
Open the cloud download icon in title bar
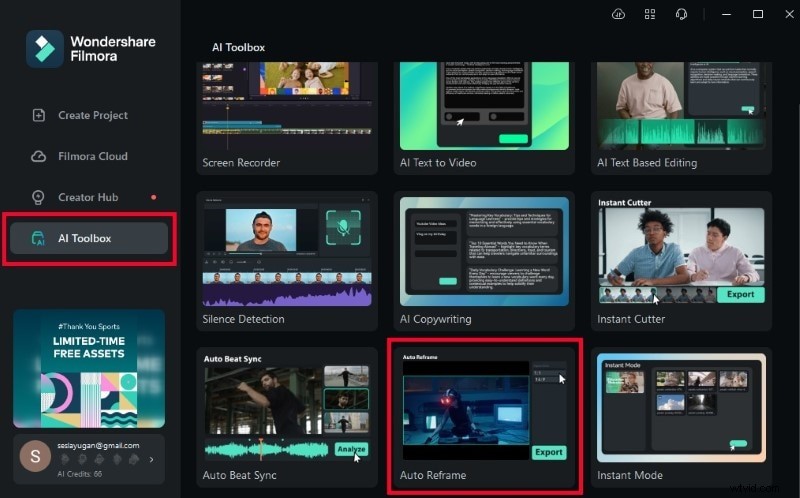[618, 14]
